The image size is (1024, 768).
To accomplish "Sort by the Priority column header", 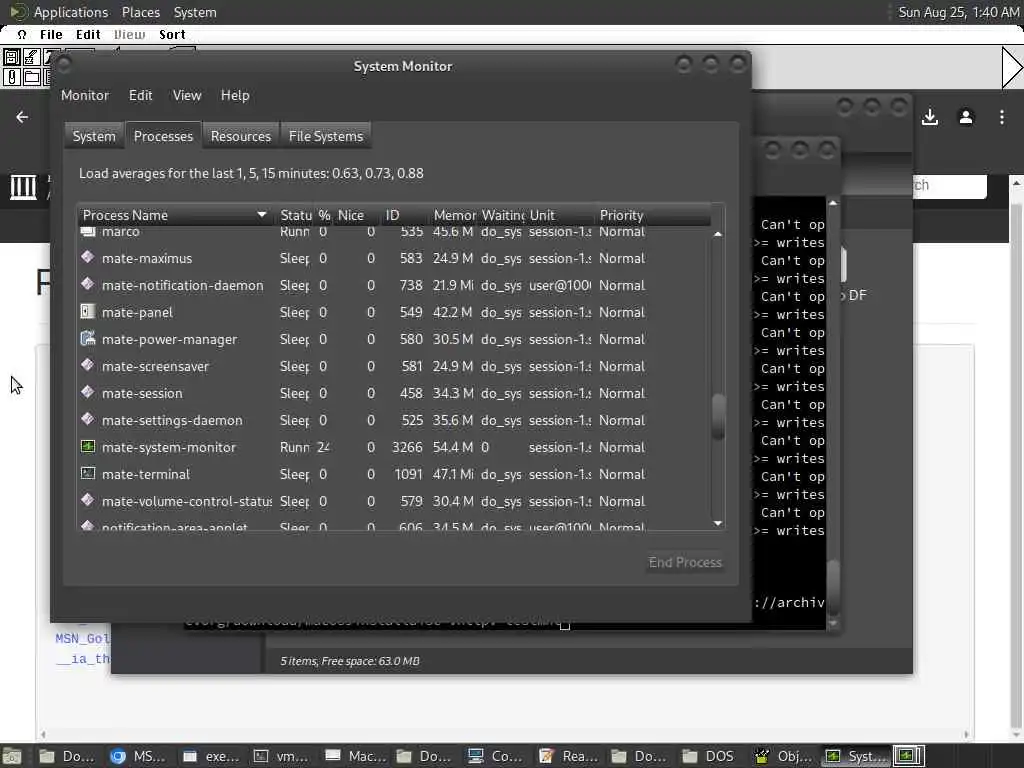I will click(x=653, y=215).
